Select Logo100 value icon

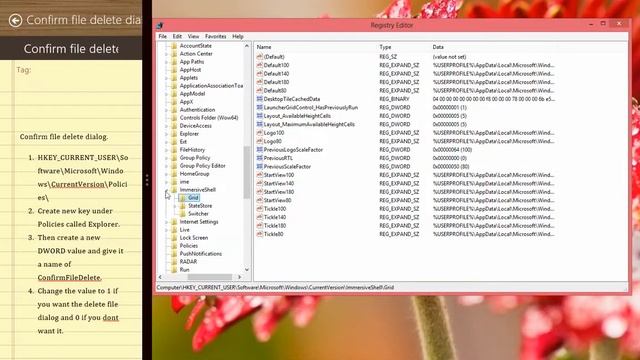coord(260,133)
